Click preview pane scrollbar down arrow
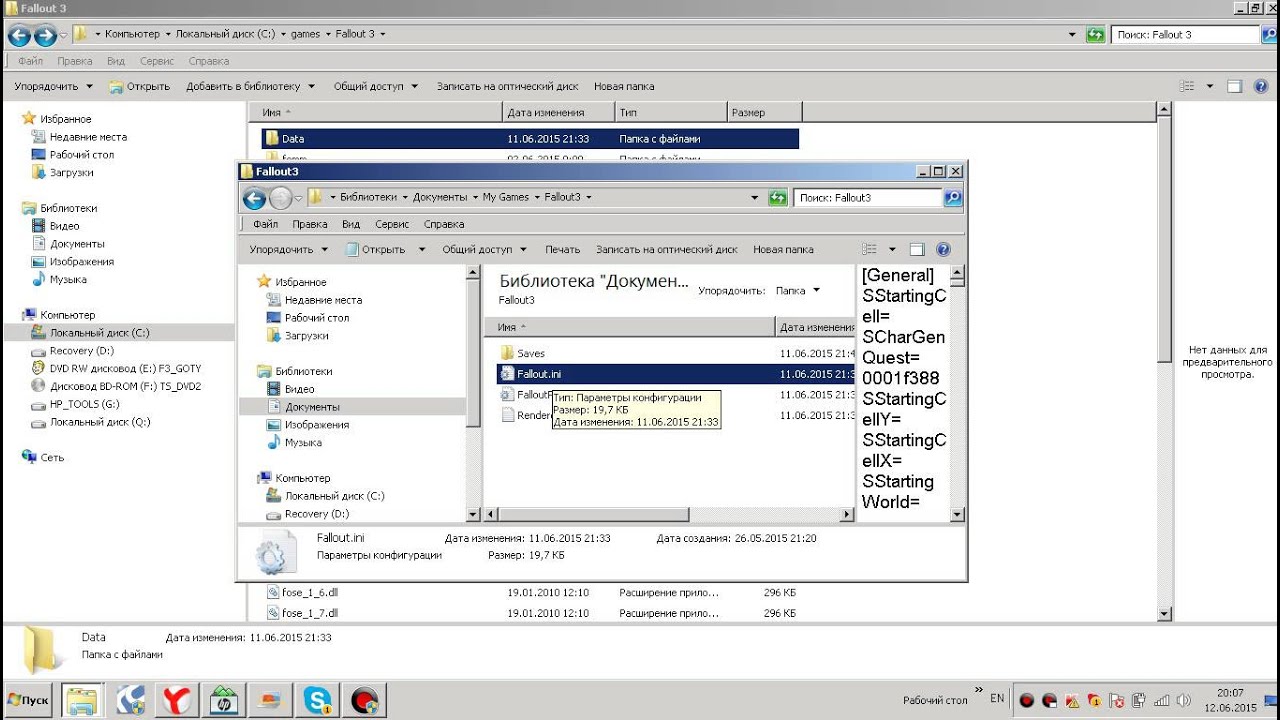Image resolution: width=1280 pixels, height=720 pixels. click(957, 515)
